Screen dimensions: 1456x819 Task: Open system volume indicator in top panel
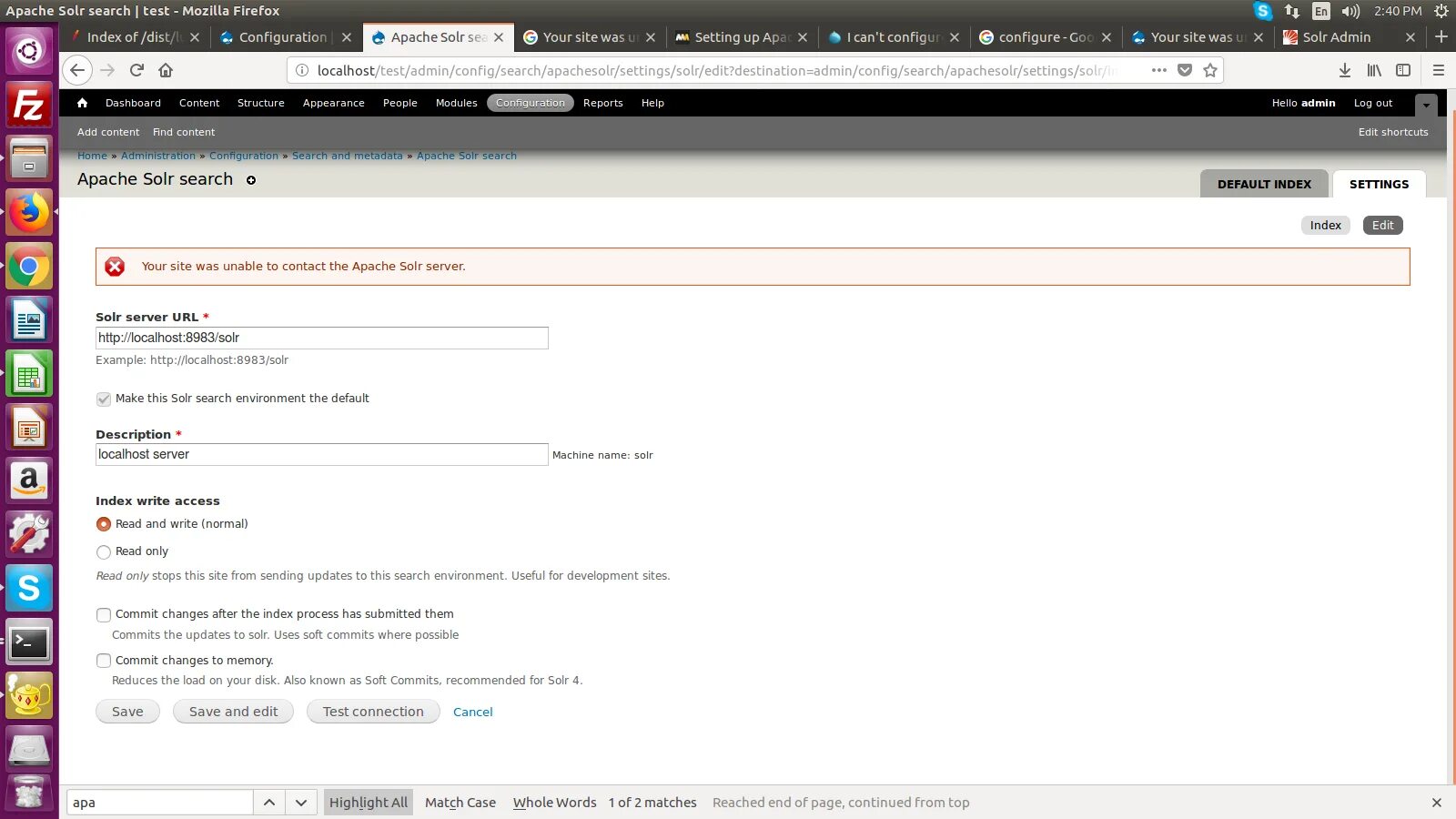click(x=1350, y=11)
